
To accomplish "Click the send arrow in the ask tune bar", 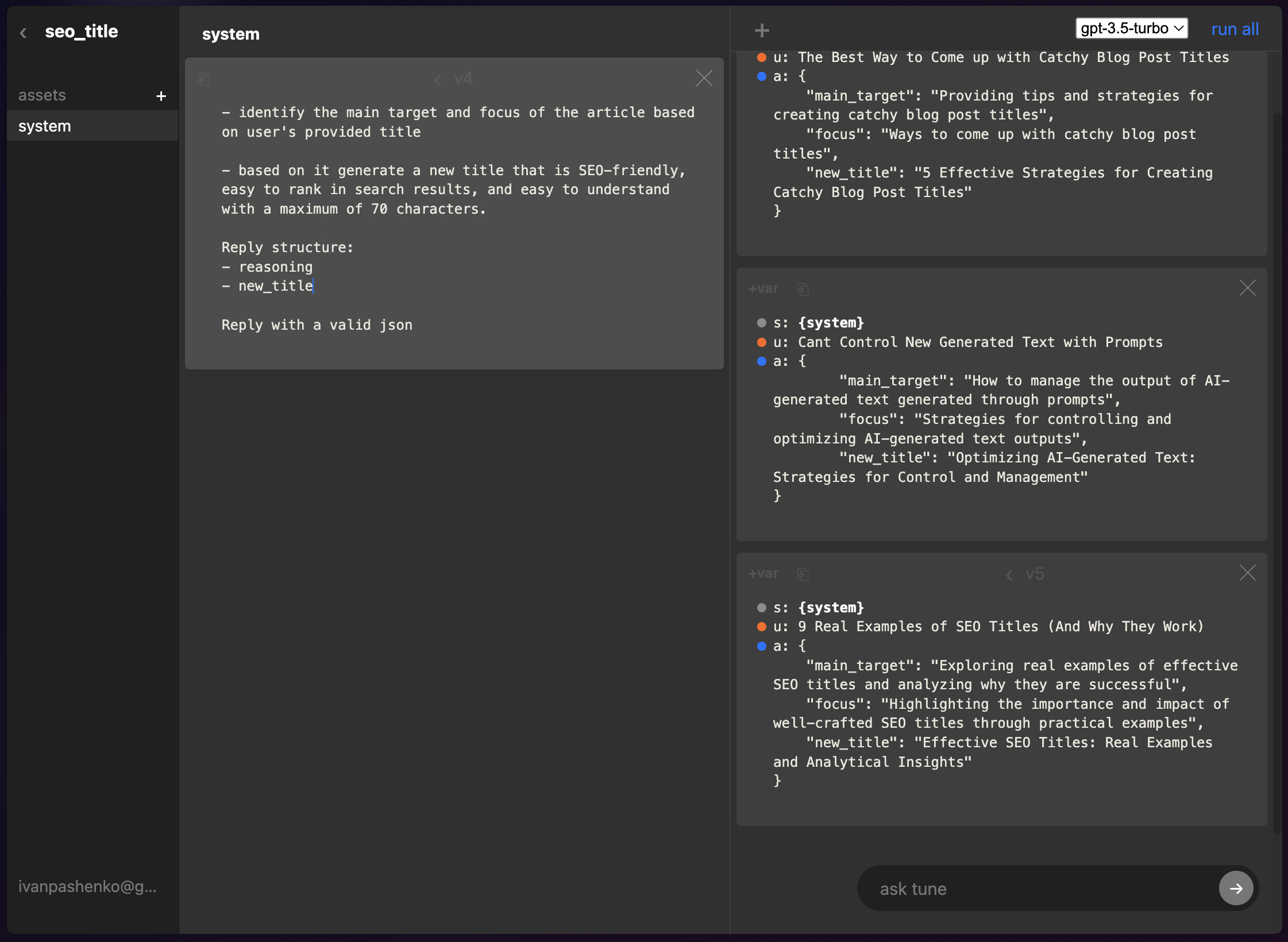I will pos(1236,887).
